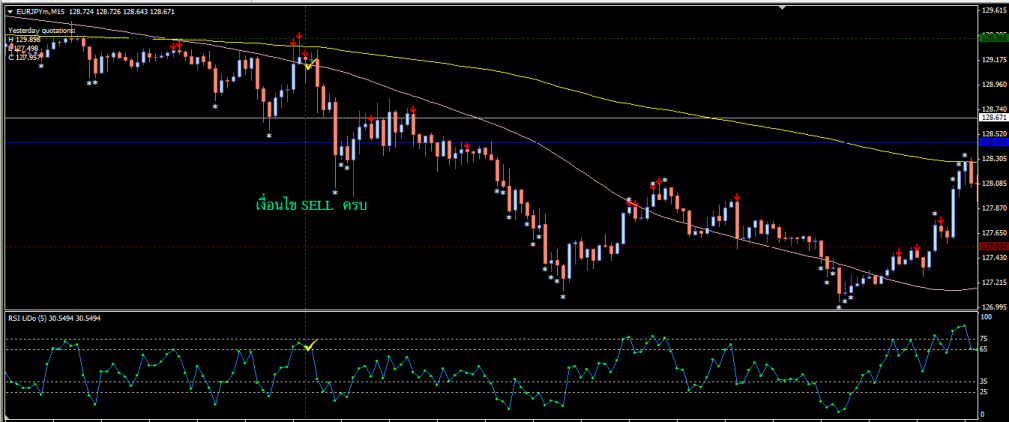The width and height of the screenshot is (1009, 422).
Task: Click the 100 level on RSI scale
Action: click(988, 318)
